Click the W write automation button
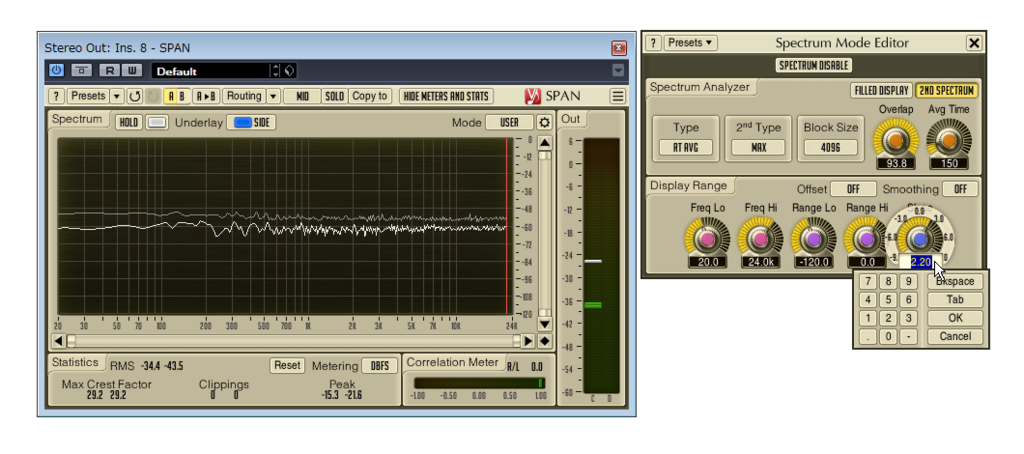1024x454 pixels. 133,70
